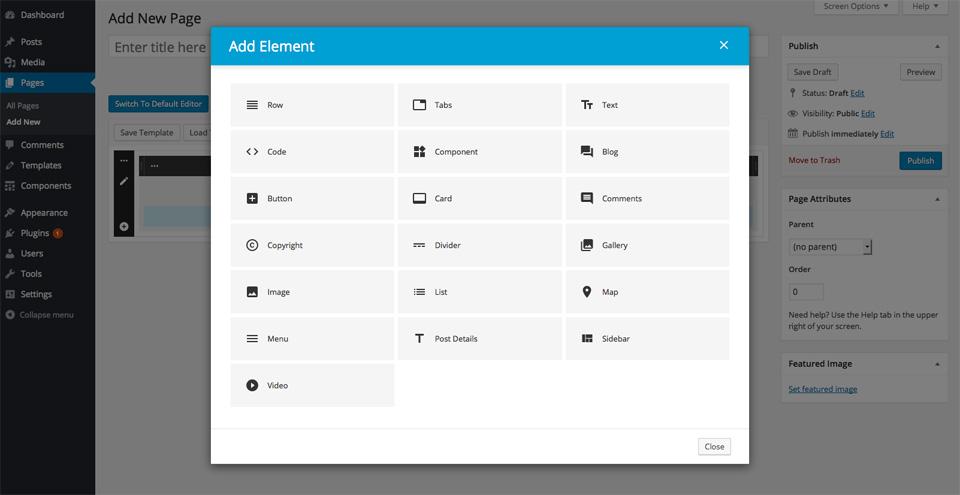Image resolution: width=960 pixels, height=495 pixels.
Task: Open All Pages submenu link
Action: point(23,105)
